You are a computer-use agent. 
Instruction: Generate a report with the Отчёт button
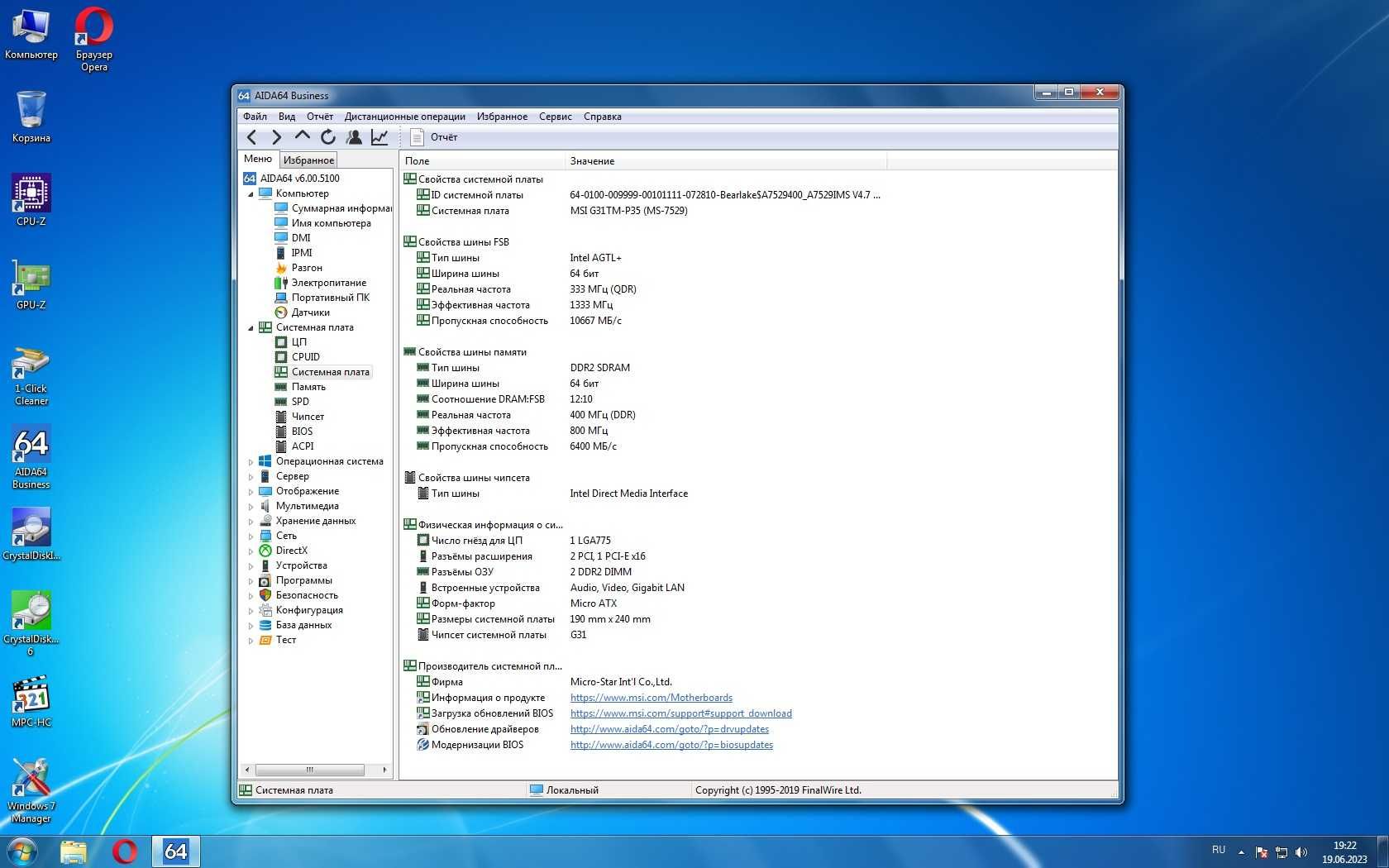434,137
